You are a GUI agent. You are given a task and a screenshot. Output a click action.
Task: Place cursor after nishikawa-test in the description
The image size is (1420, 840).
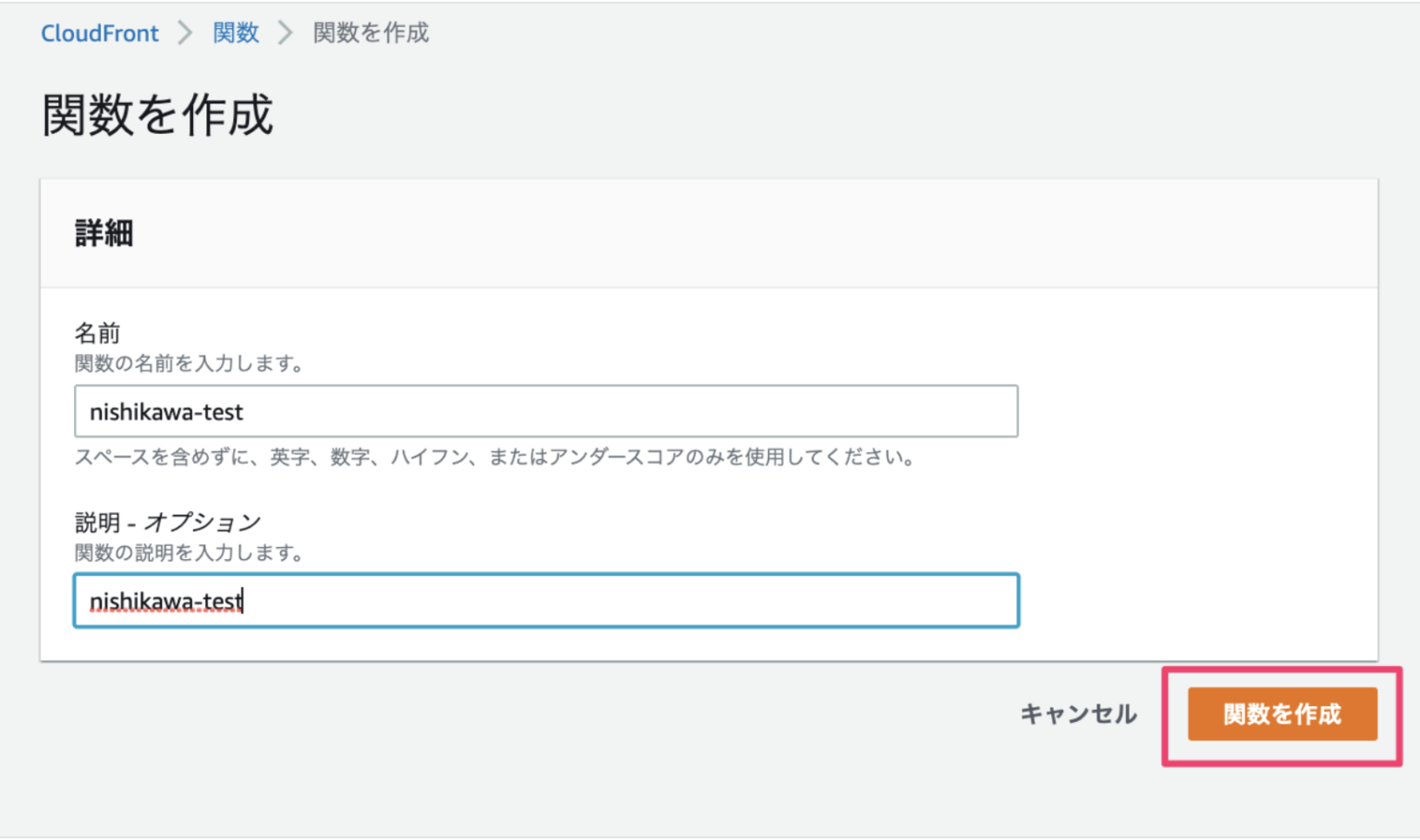[x=242, y=601]
